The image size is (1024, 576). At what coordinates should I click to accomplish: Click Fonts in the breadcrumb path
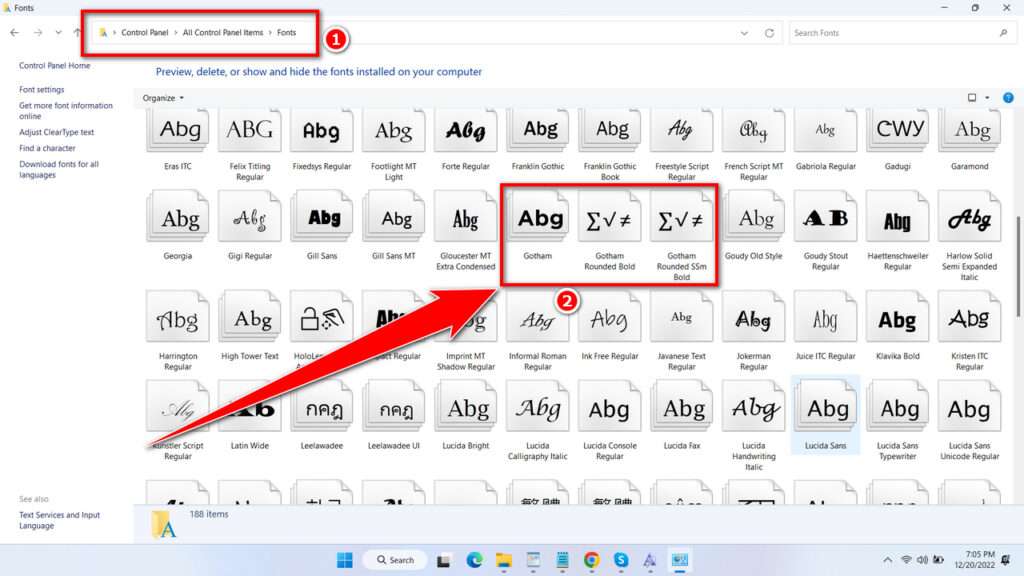[x=286, y=33]
